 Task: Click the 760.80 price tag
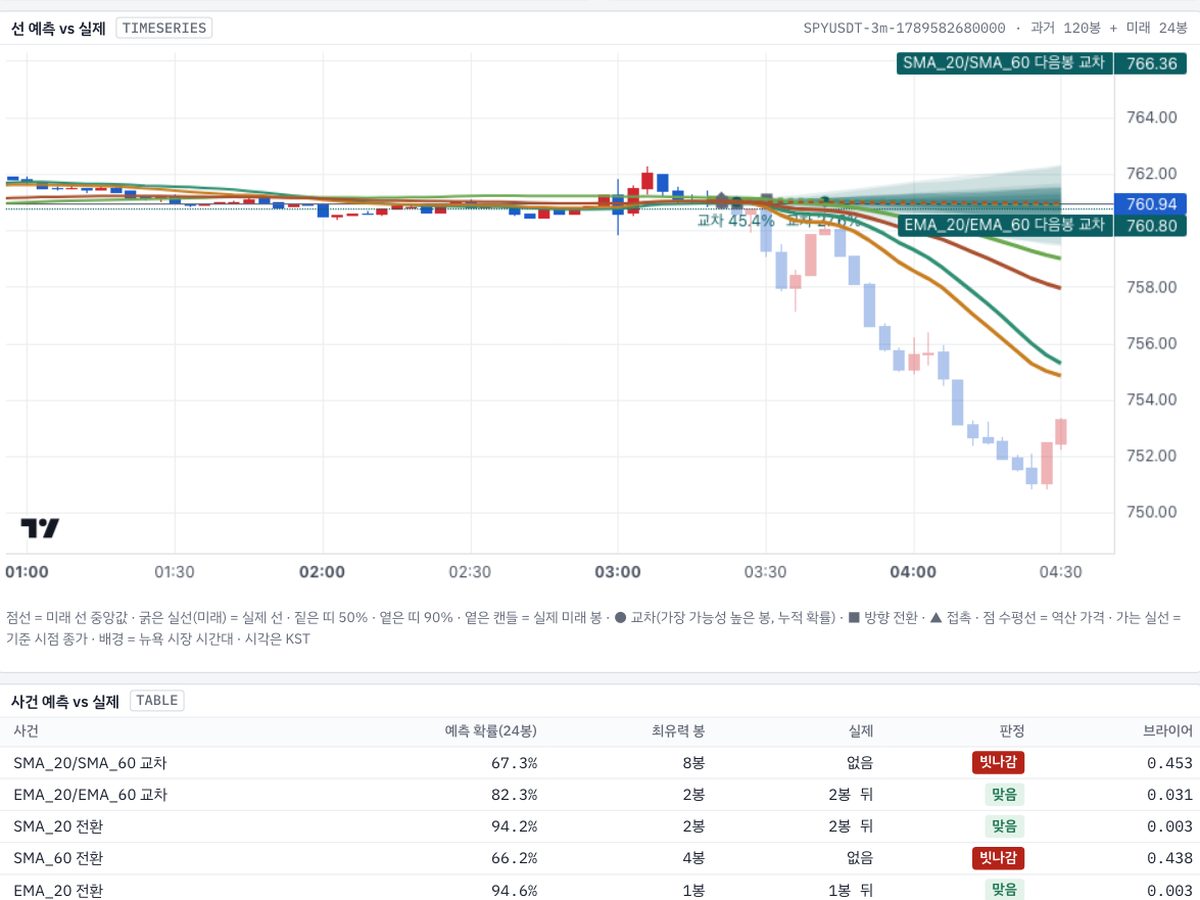[1151, 226]
